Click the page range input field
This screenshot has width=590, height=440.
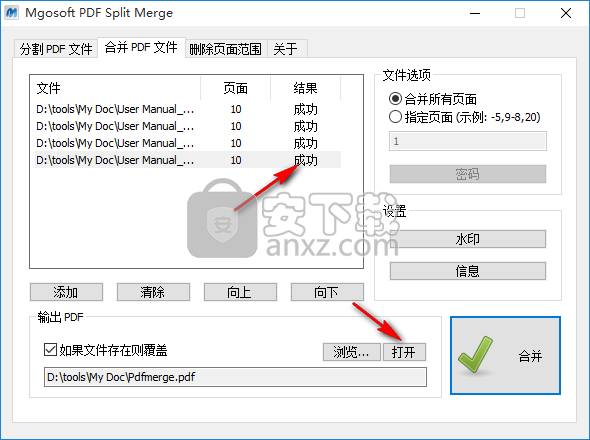tap(468, 141)
